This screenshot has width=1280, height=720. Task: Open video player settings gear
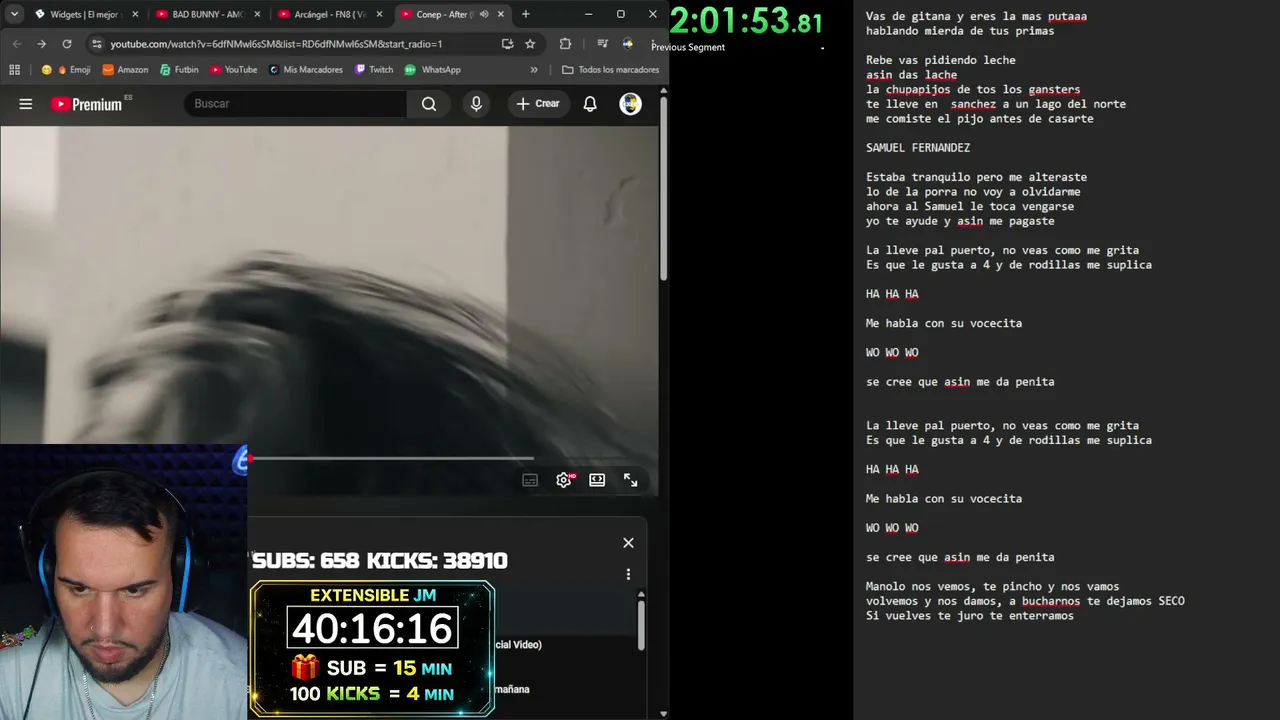tap(564, 480)
